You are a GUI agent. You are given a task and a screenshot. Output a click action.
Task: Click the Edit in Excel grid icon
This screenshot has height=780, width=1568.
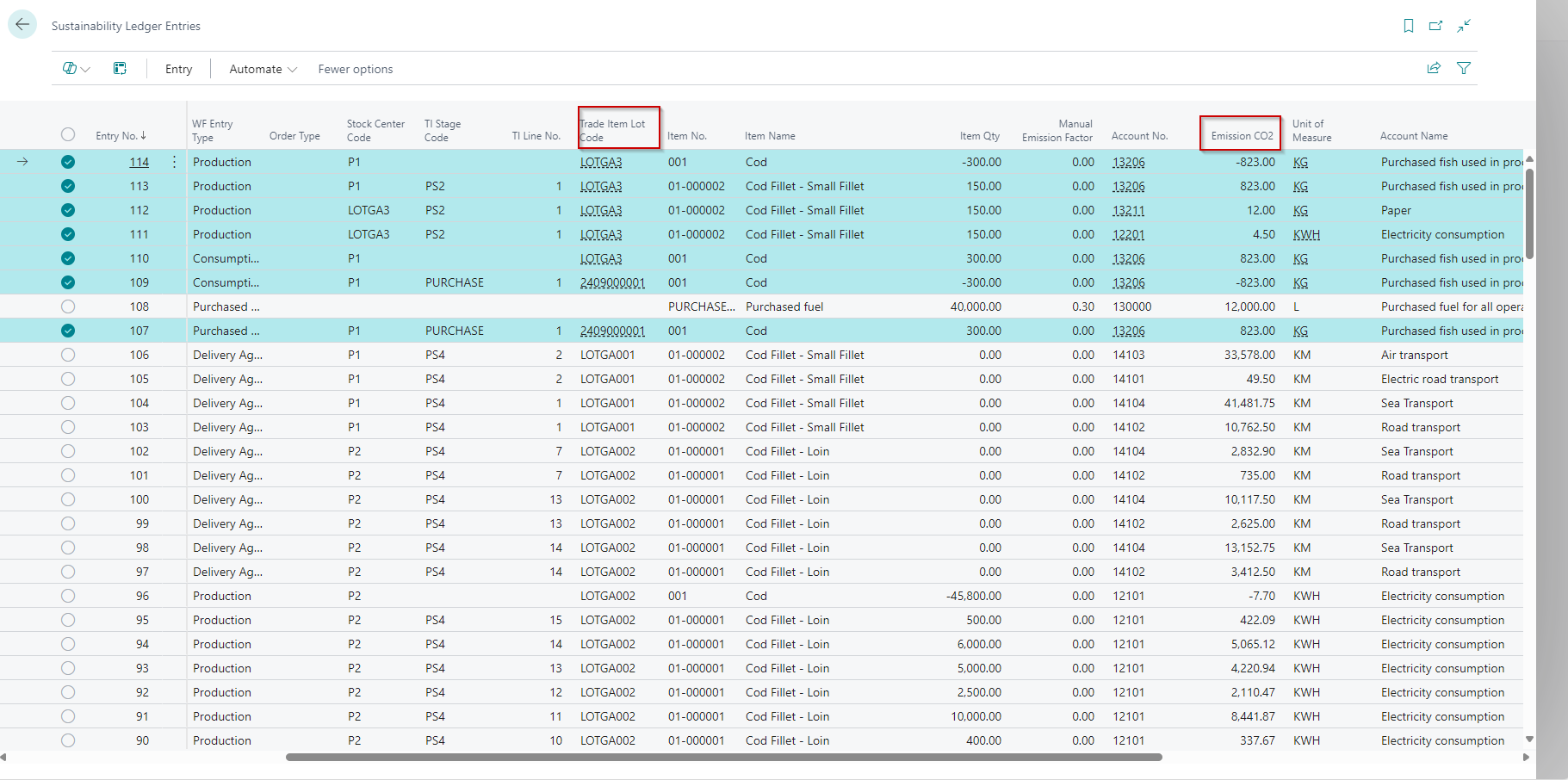coord(120,69)
